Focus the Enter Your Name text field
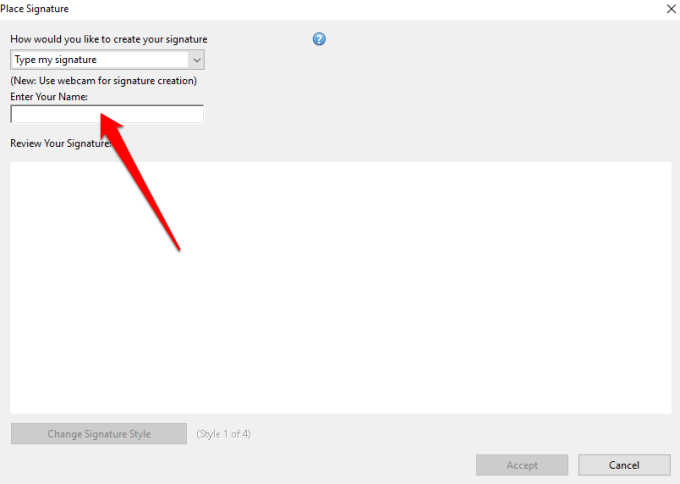This screenshot has height=484, width=680. click(x=107, y=114)
